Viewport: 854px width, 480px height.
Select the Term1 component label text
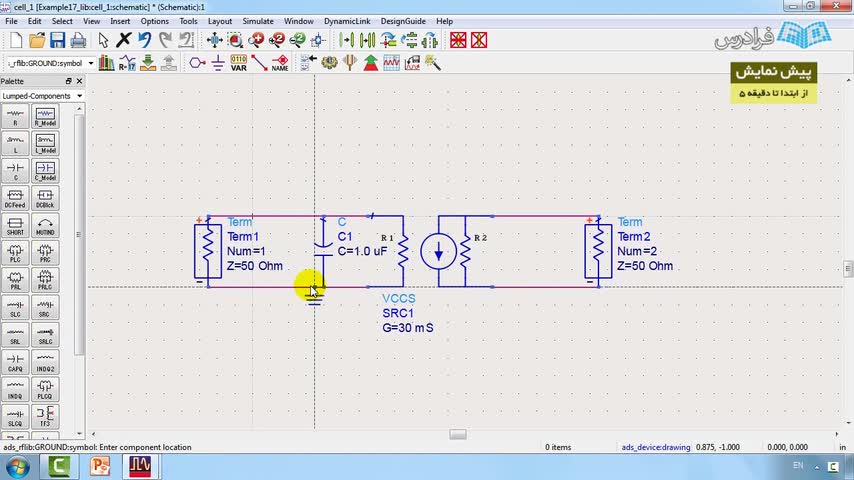[x=243, y=236]
